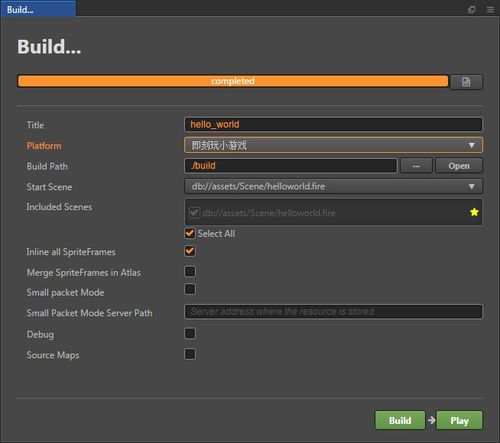Viewport: 500px width, 443px height.
Task: Click the completed build progress bar
Action: tap(233, 81)
